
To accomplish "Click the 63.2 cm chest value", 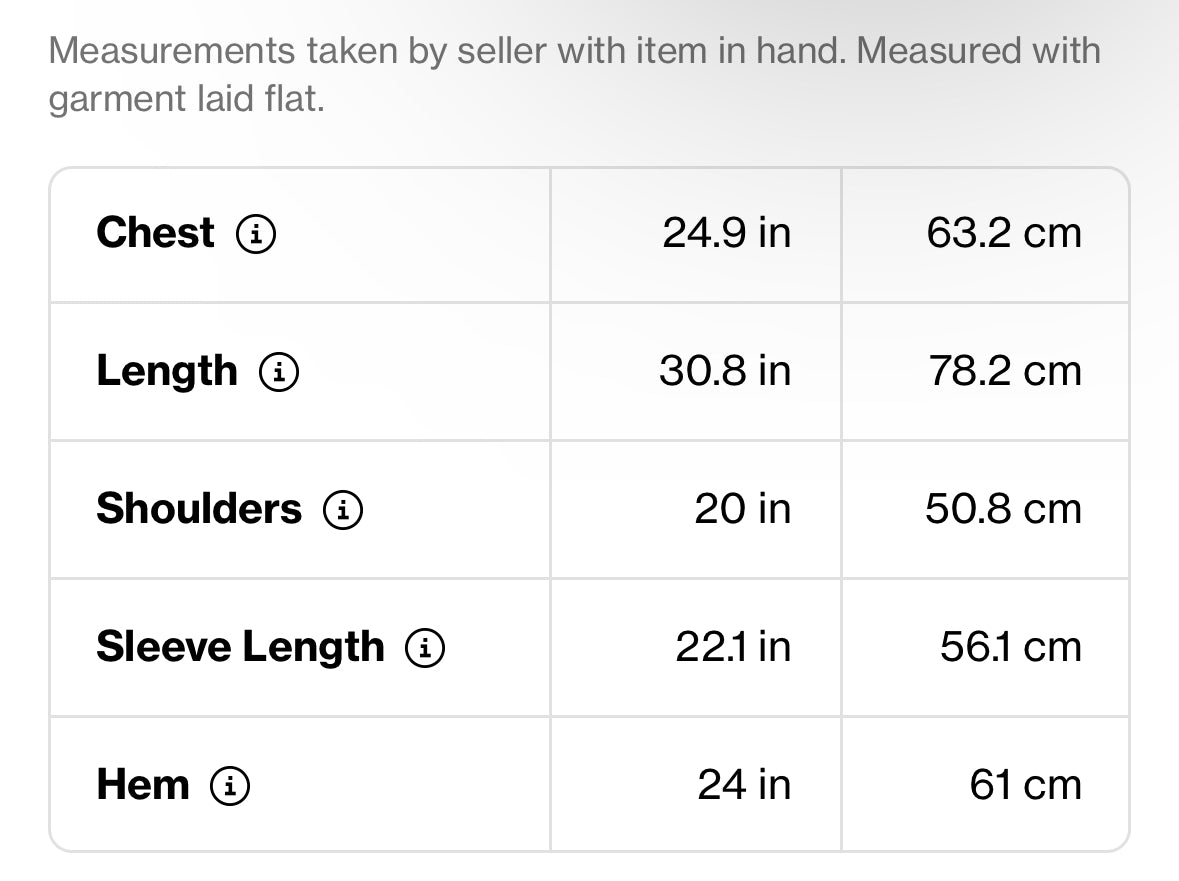I will 1004,232.
